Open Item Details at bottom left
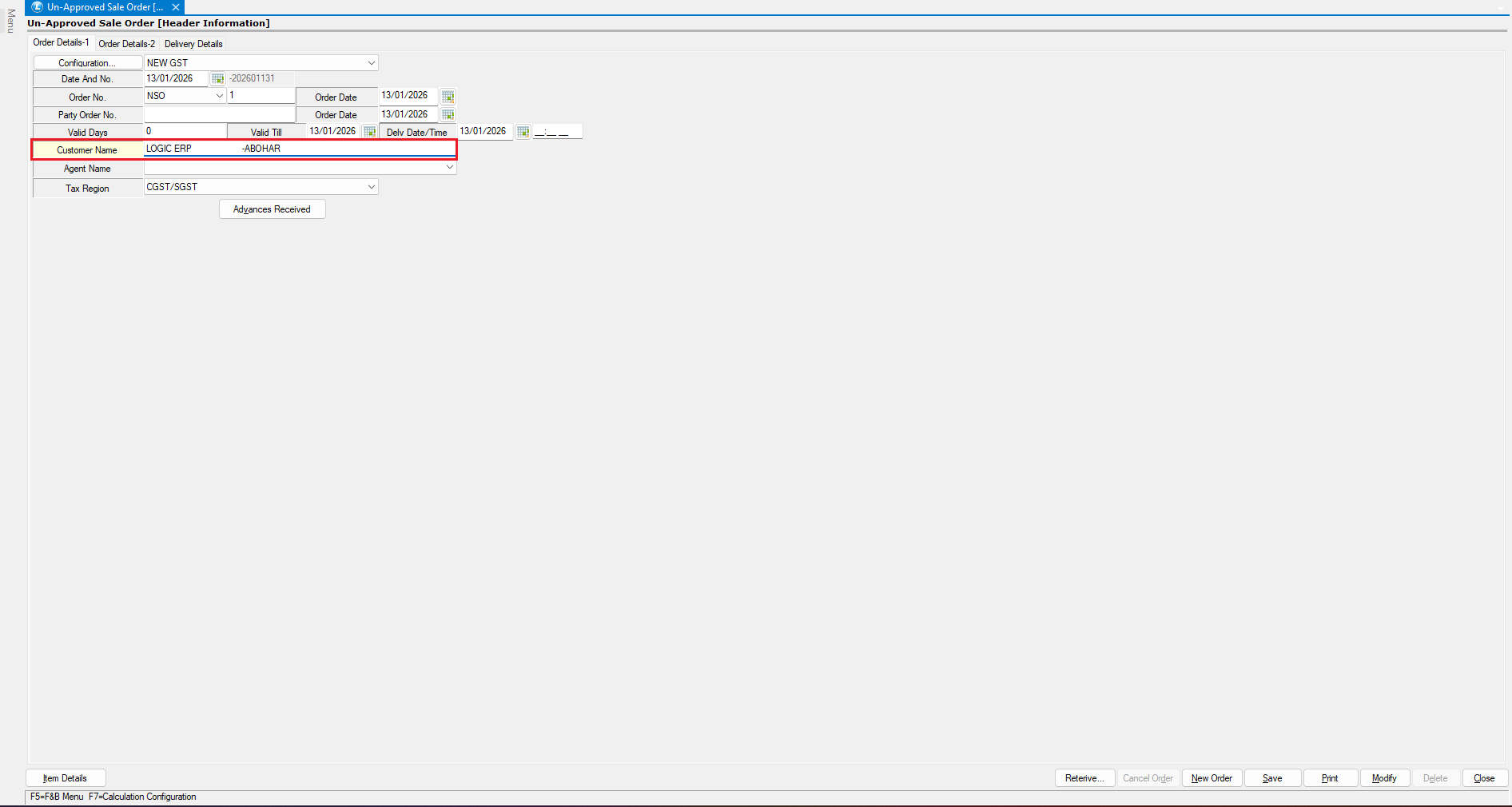1512x807 pixels. [66, 778]
